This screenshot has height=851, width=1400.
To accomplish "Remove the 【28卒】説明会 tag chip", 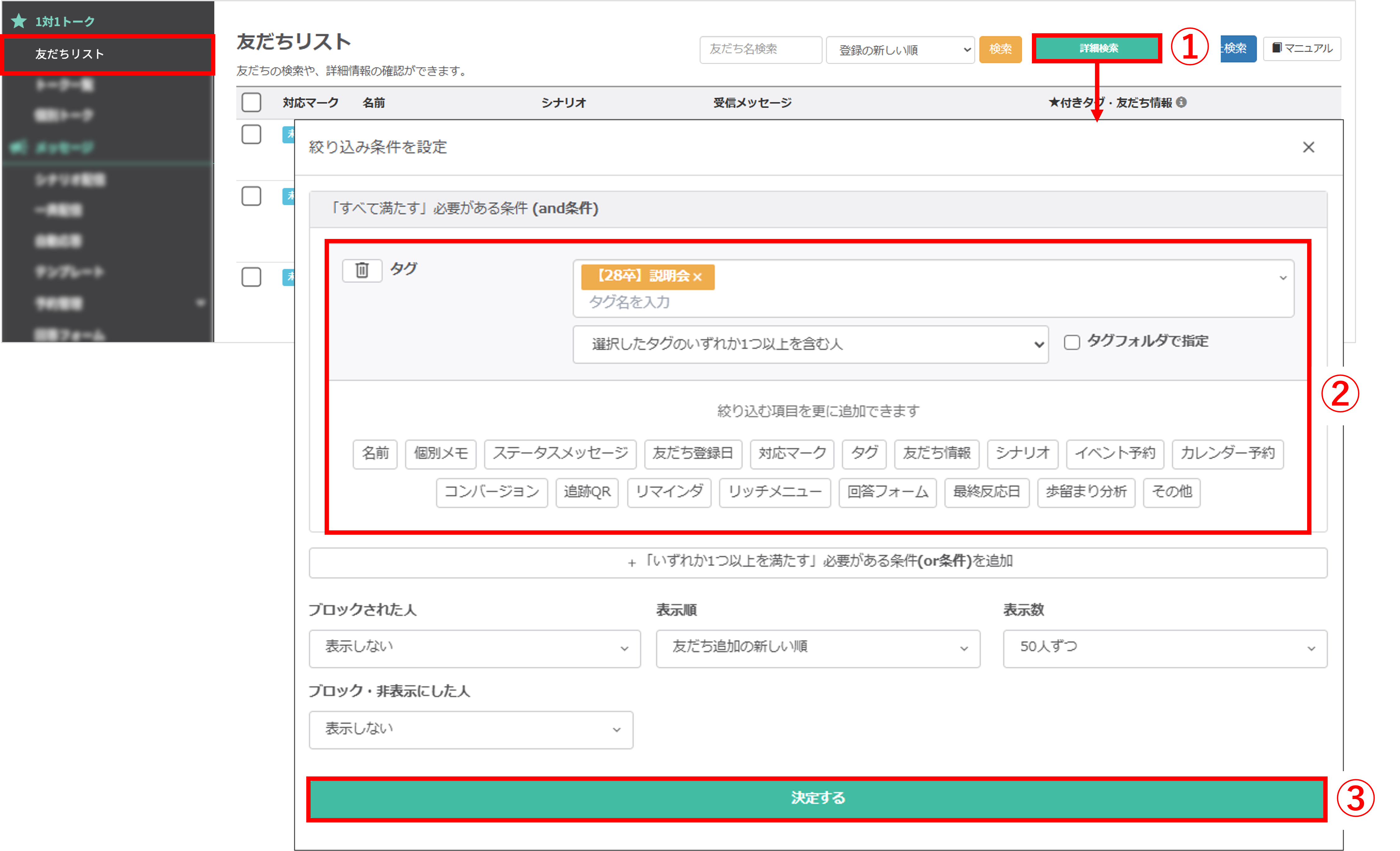I will pos(698,277).
